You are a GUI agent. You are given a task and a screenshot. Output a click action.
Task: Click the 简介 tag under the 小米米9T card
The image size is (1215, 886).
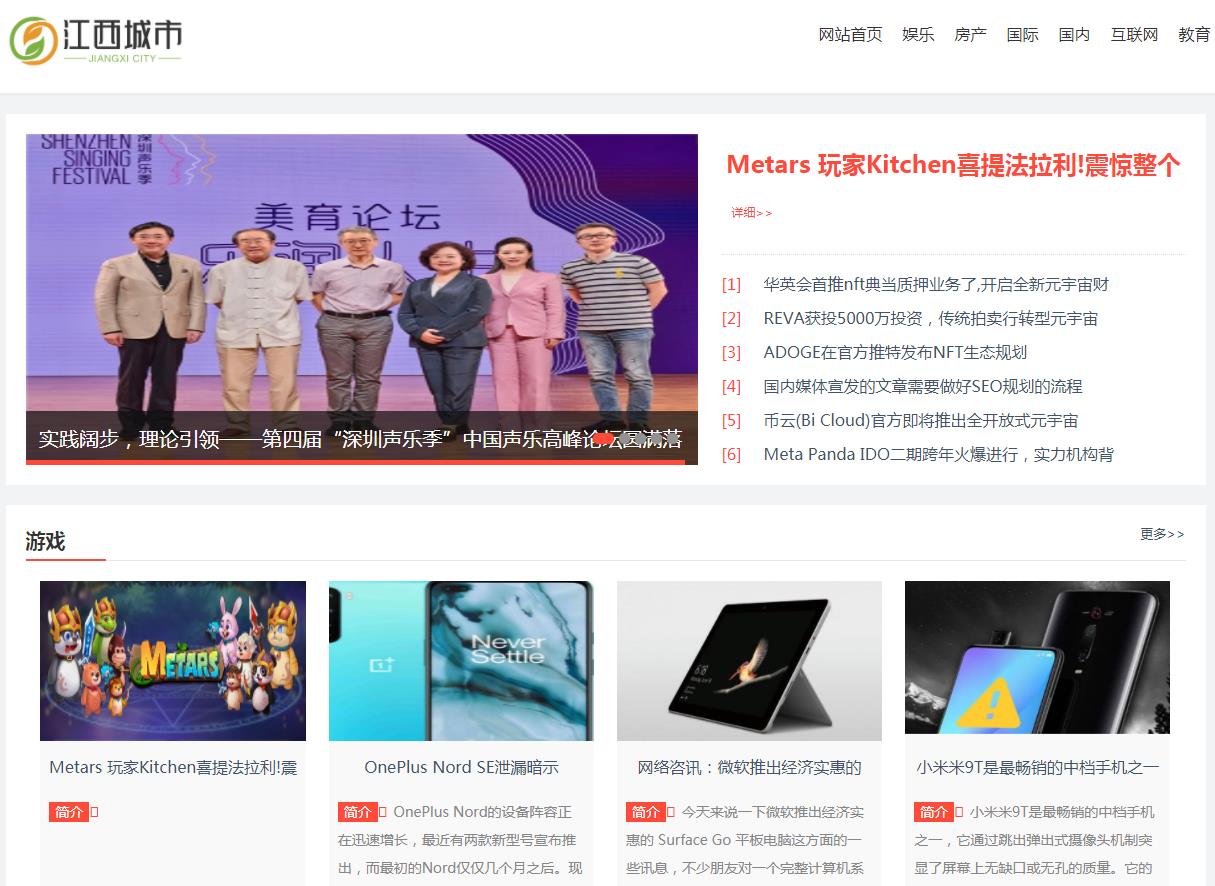933,812
